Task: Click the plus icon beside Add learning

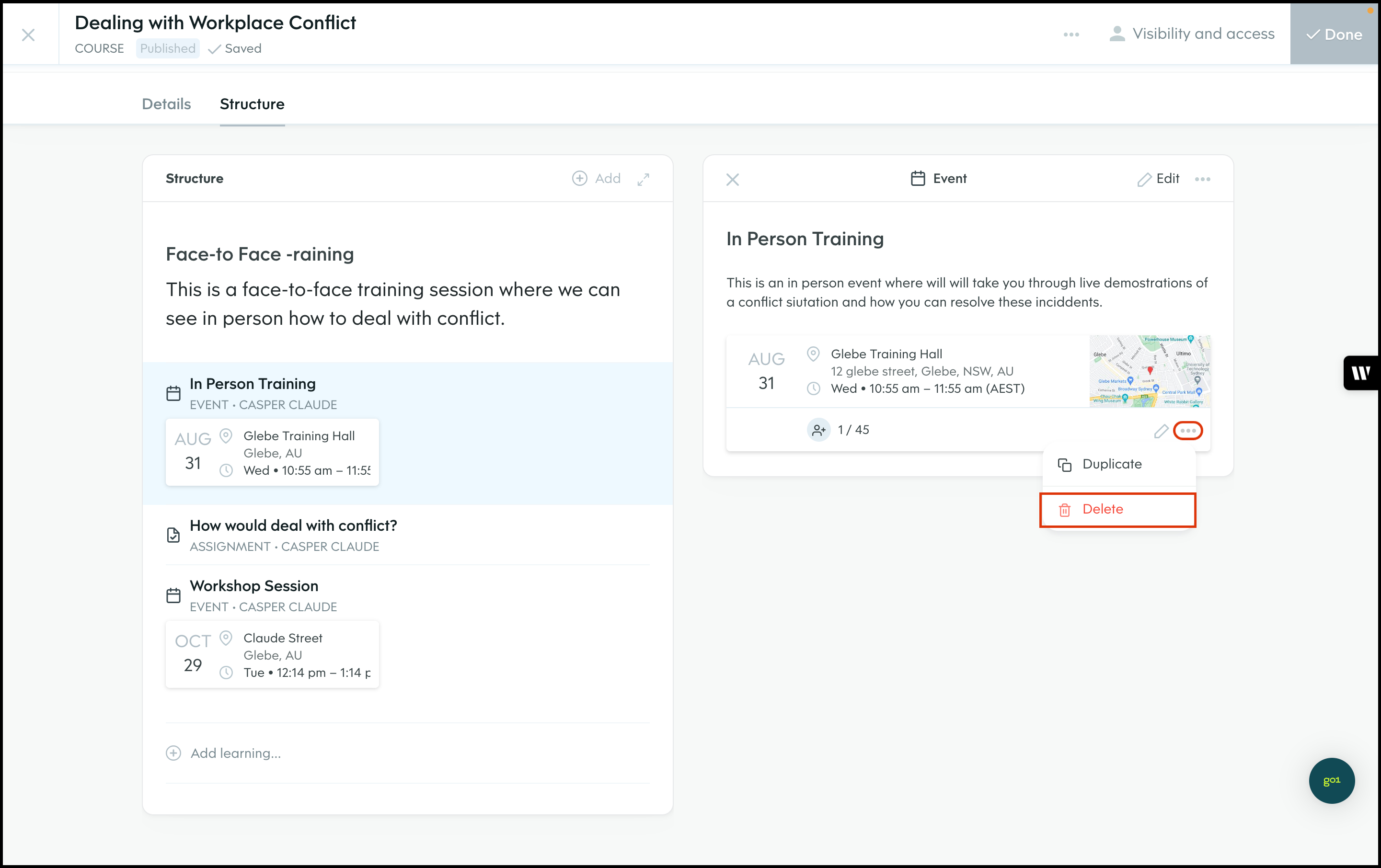Action: click(x=173, y=753)
